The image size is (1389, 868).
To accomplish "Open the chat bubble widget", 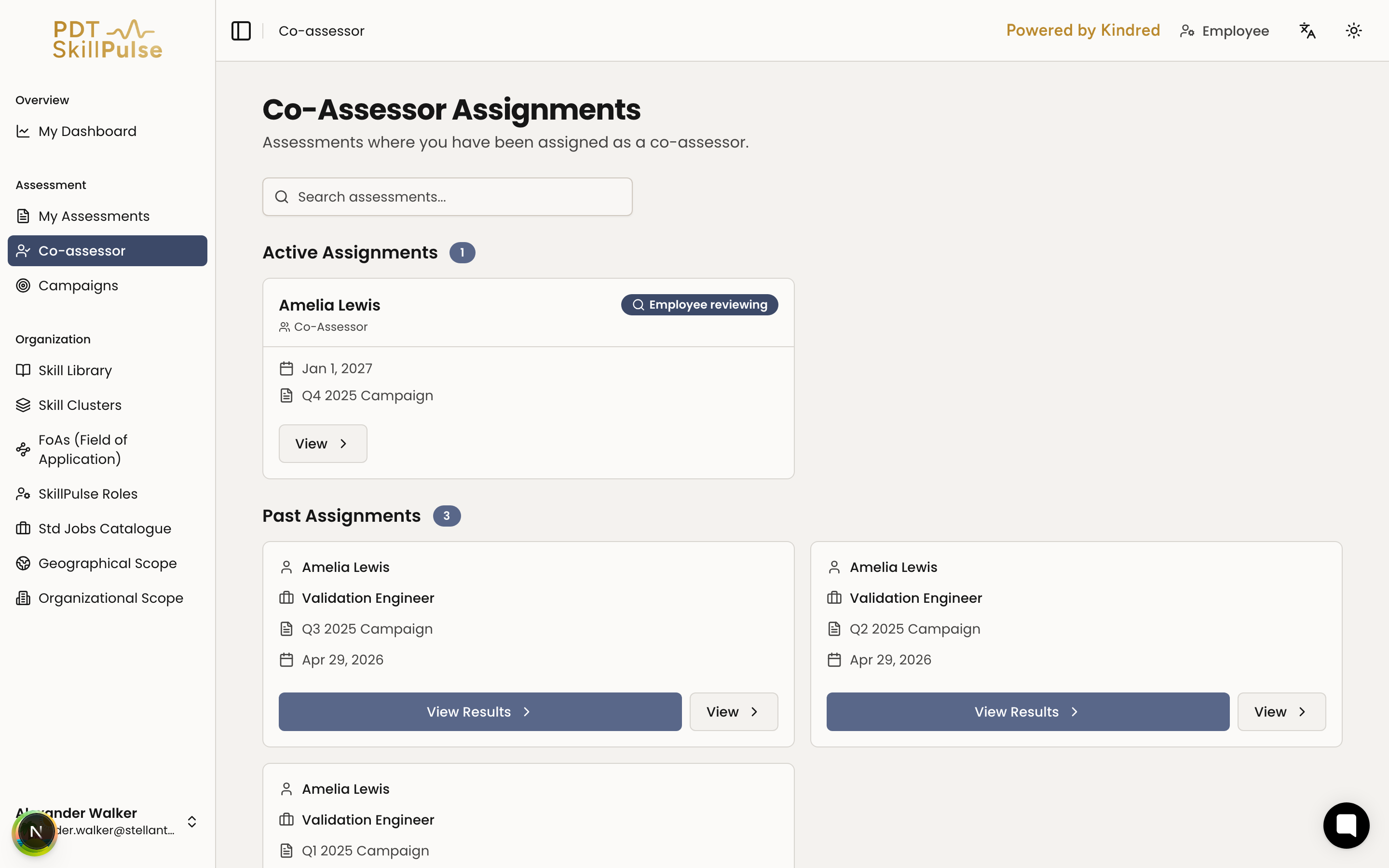I will [x=1346, y=825].
